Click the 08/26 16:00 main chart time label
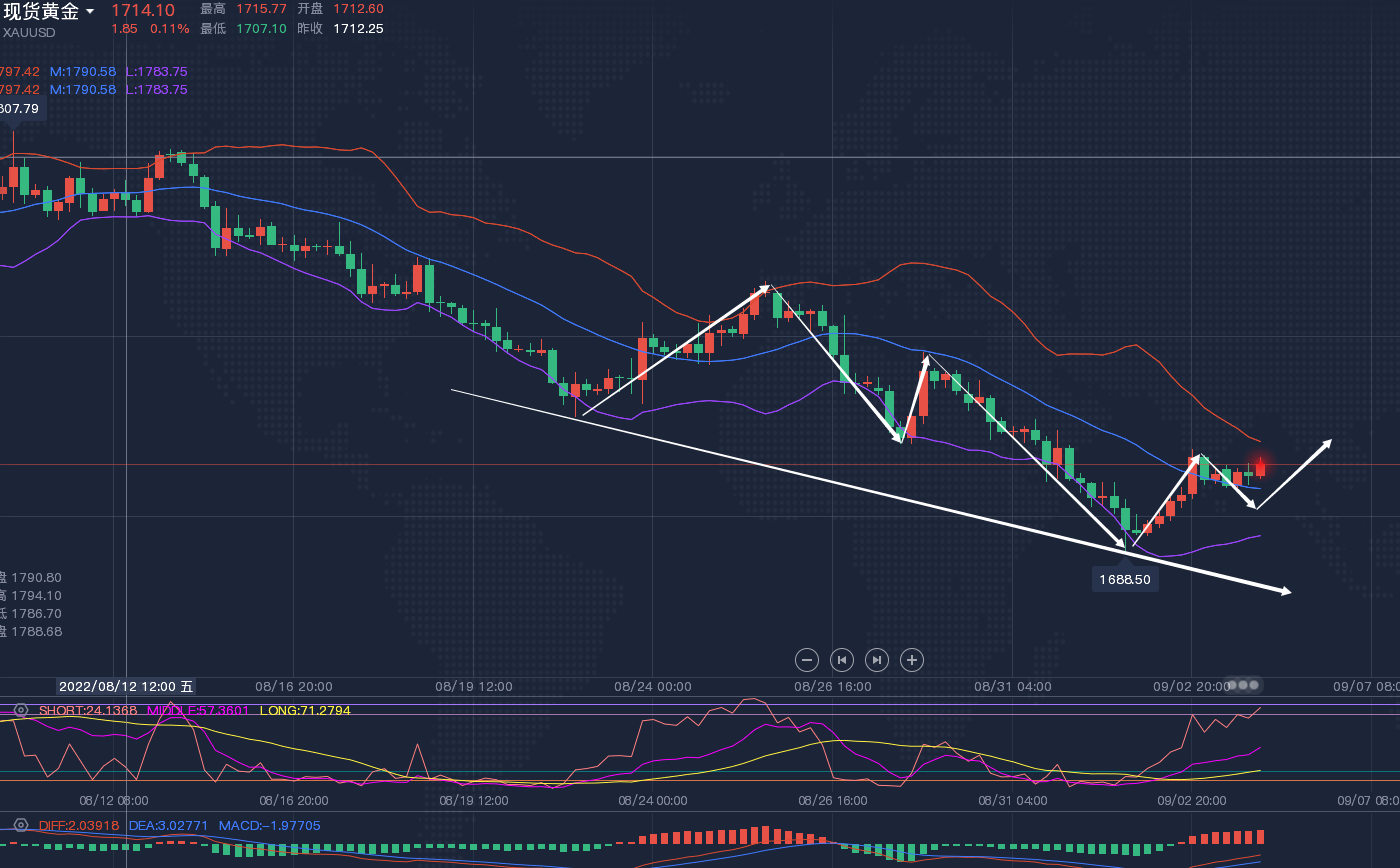This screenshot has width=1400, height=868. click(832, 687)
